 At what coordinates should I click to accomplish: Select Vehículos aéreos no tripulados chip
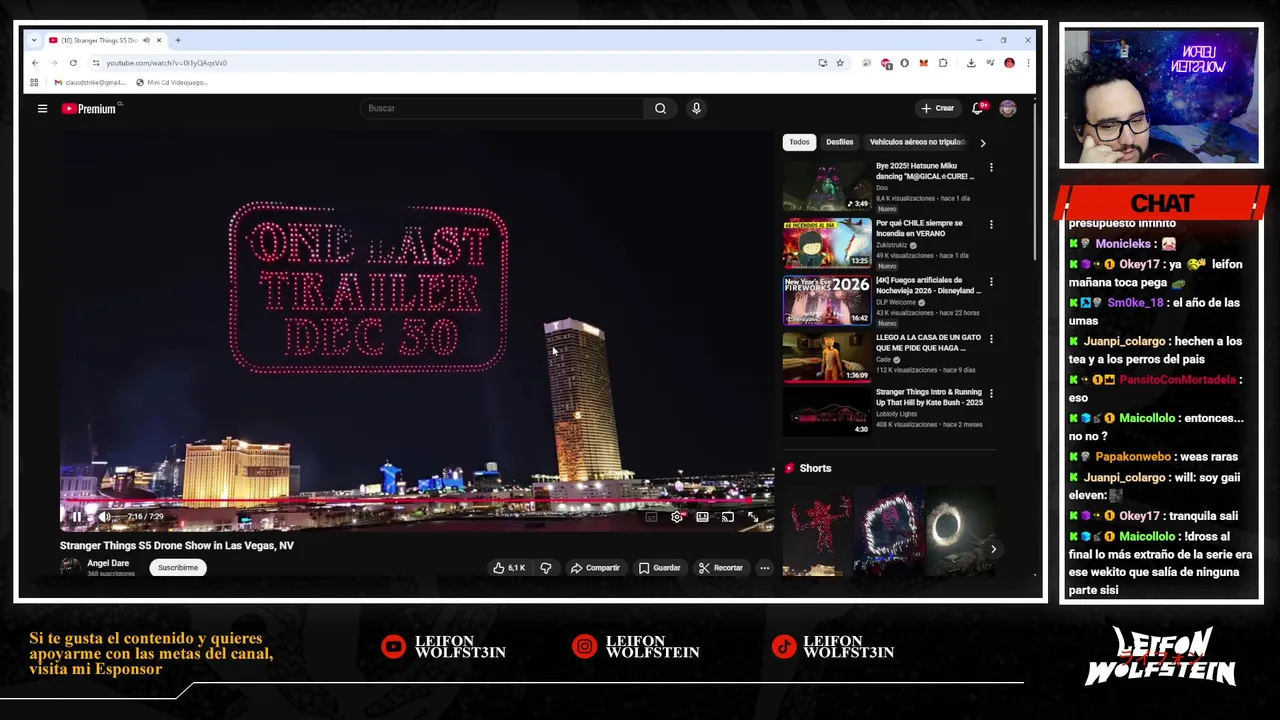click(917, 142)
